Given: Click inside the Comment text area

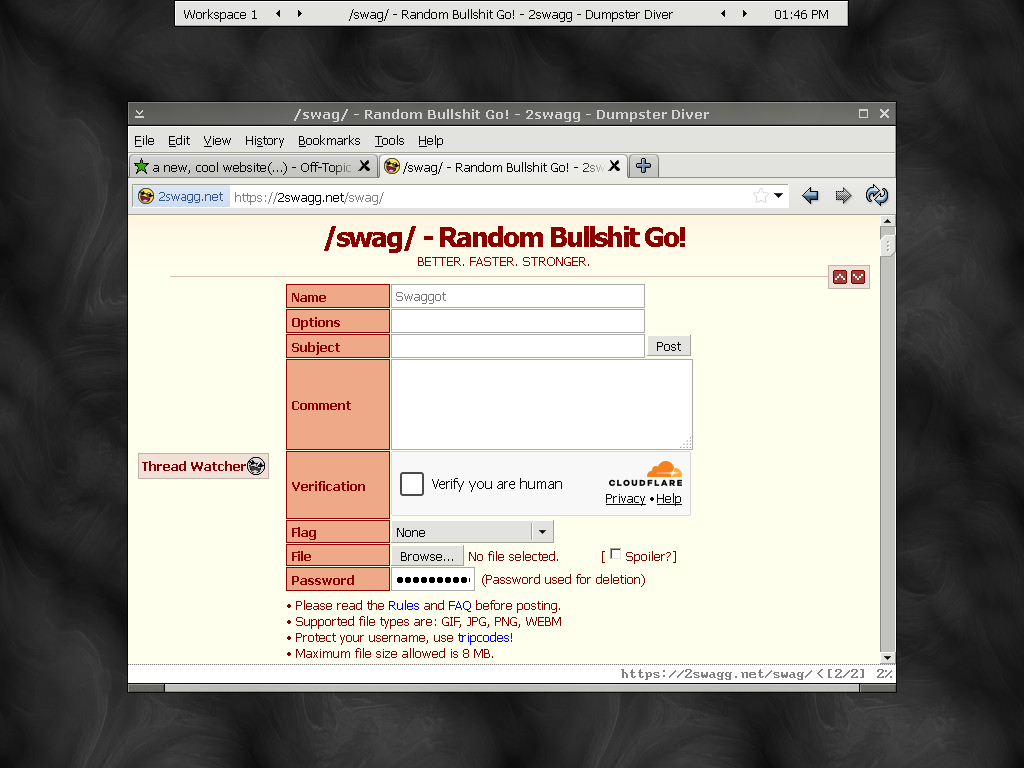Looking at the screenshot, I should [x=541, y=404].
